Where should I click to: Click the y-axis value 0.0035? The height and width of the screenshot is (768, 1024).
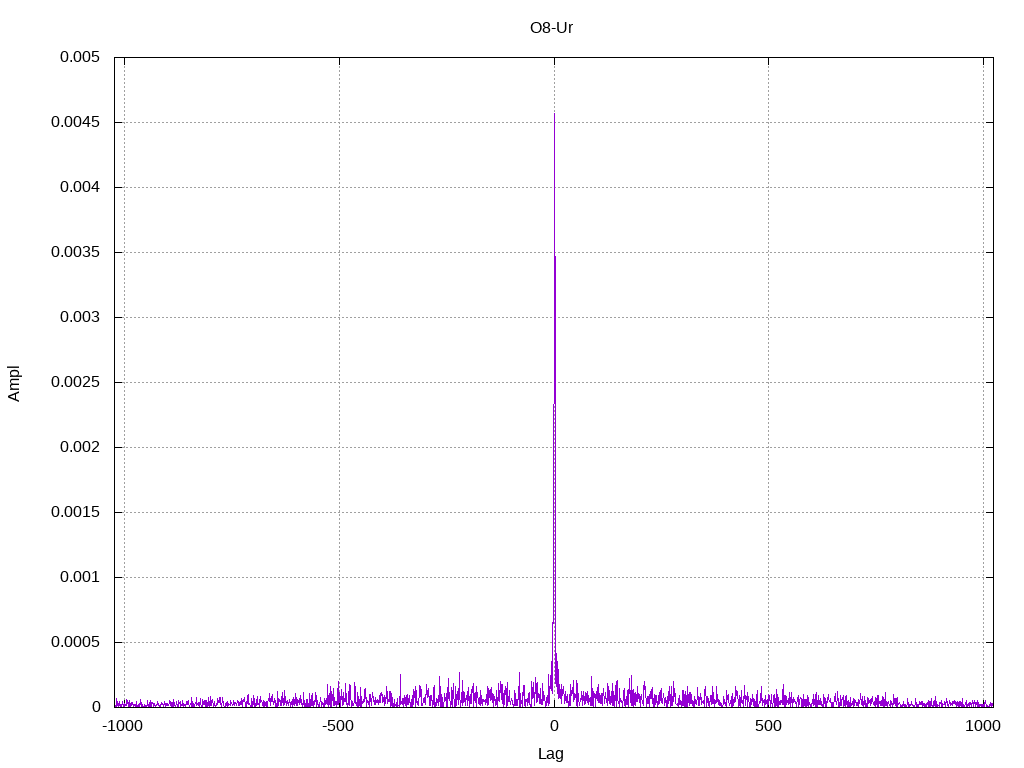point(75,252)
